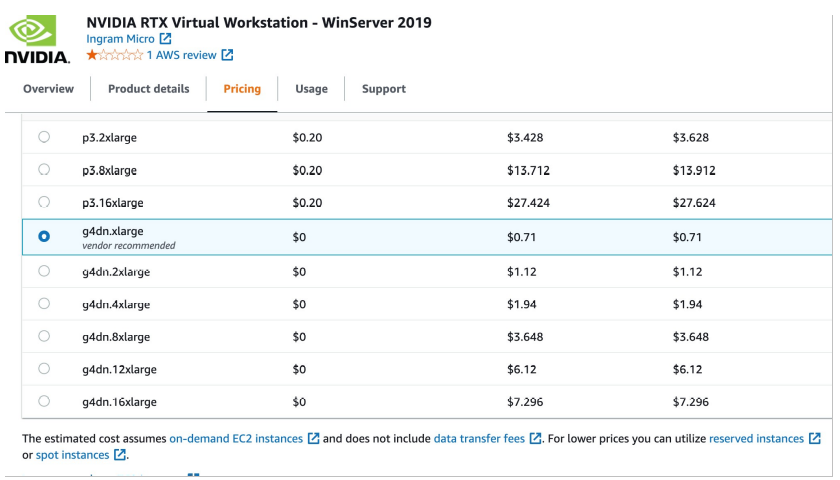Click the vendor recommended label
Screen dimensions: 840x480
(129, 245)
